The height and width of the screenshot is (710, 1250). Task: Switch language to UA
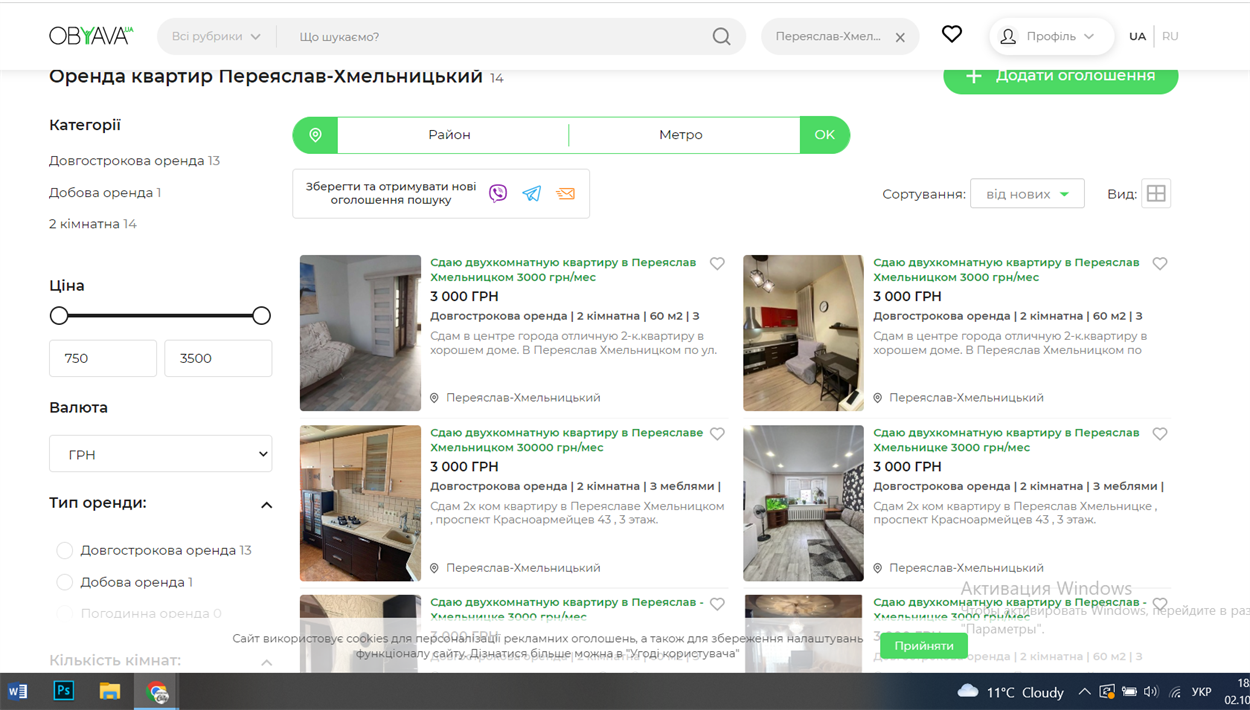click(x=1137, y=37)
